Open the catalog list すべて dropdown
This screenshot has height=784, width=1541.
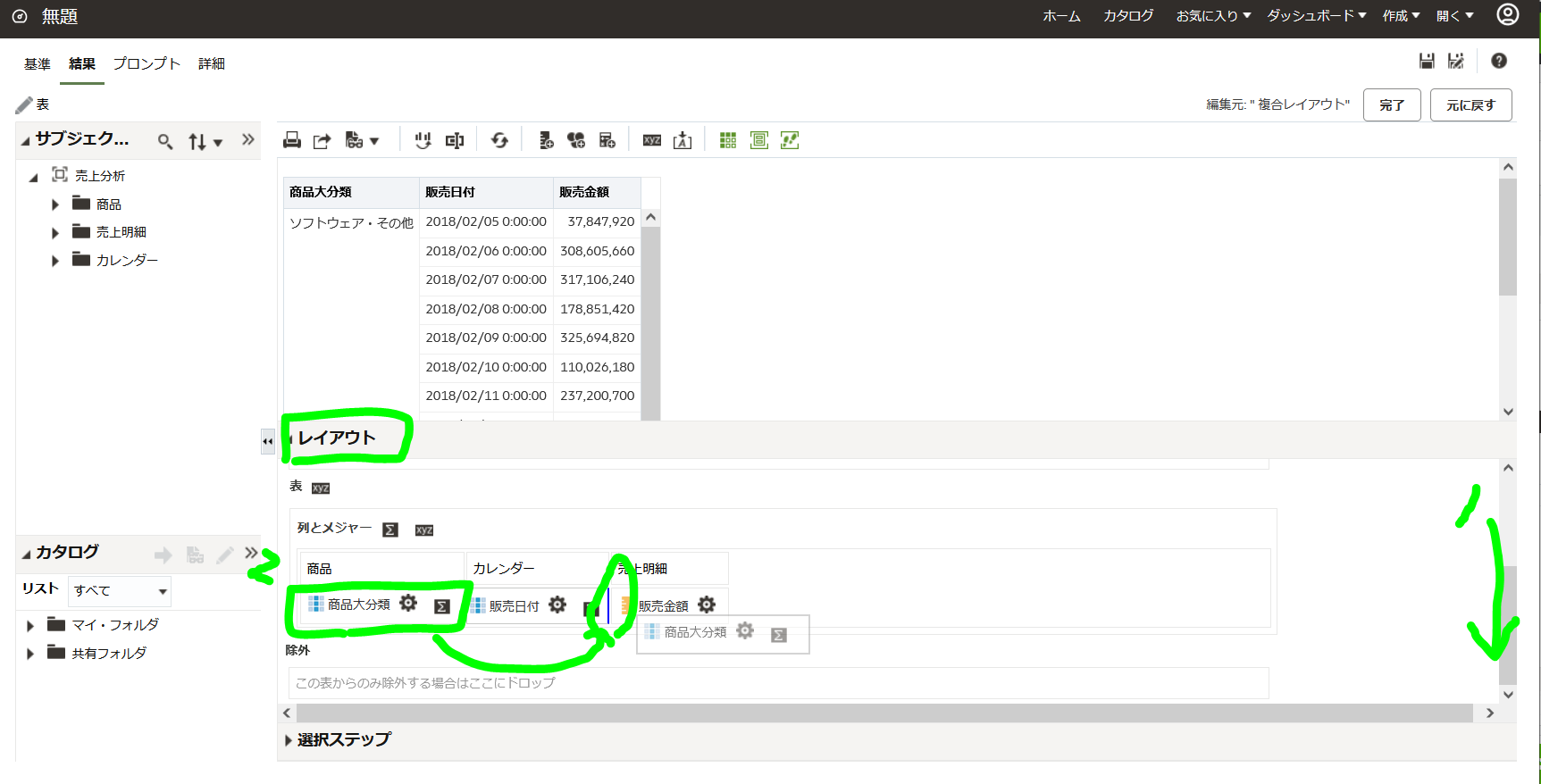coord(120,591)
